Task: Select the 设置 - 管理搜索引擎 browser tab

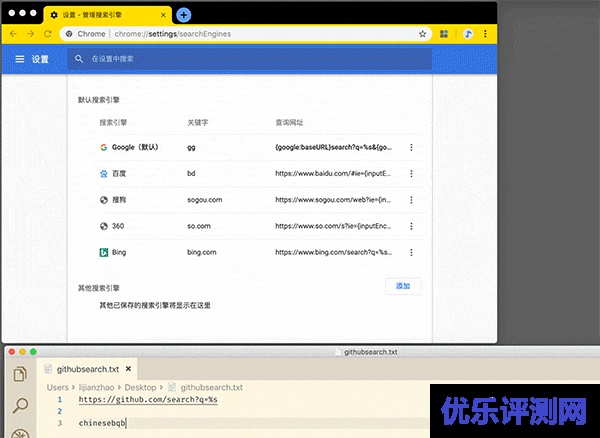Action: tap(105, 15)
